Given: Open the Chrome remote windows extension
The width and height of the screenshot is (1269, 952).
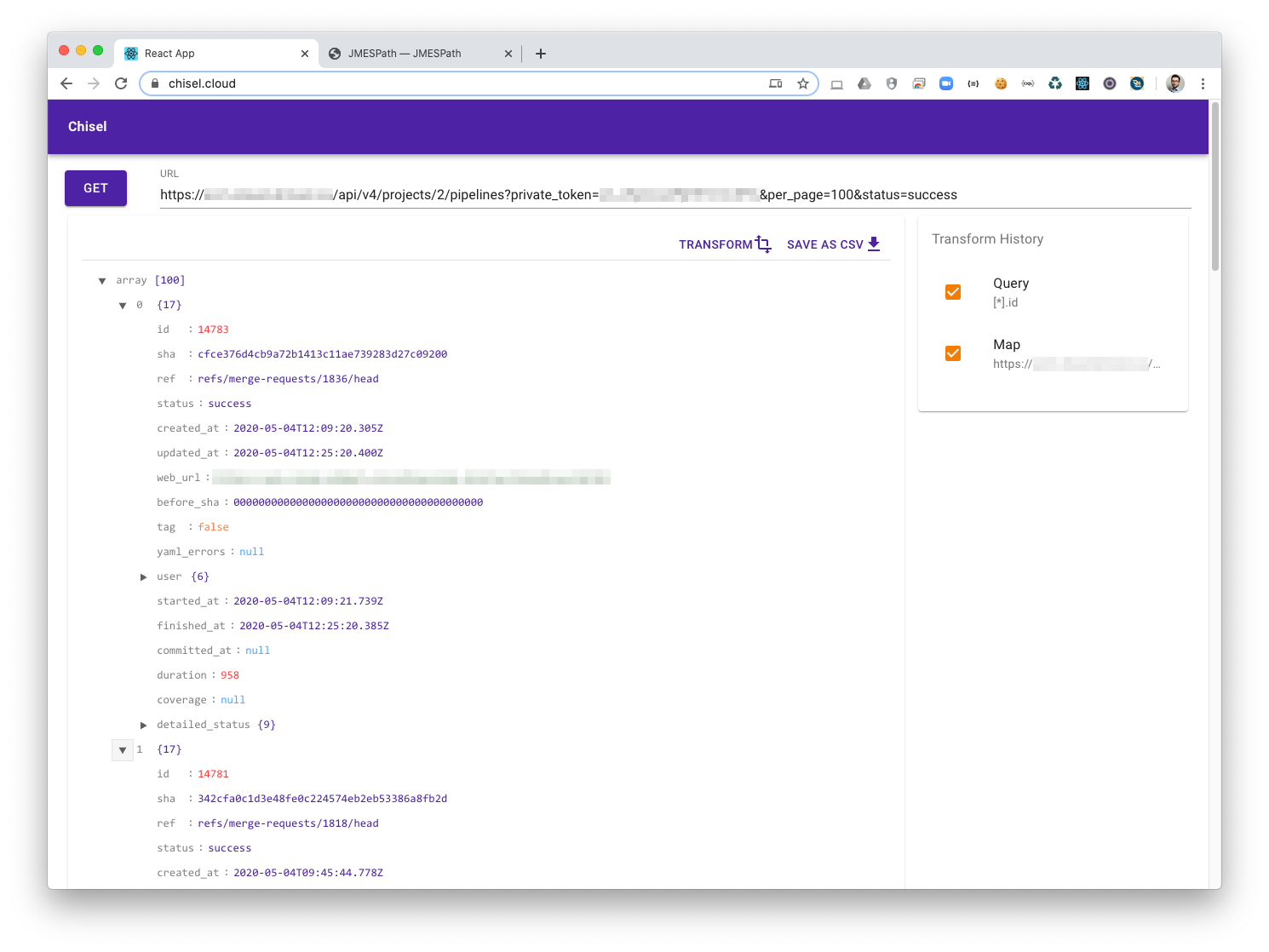Looking at the screenshot, I should click(x=919, y=83).
